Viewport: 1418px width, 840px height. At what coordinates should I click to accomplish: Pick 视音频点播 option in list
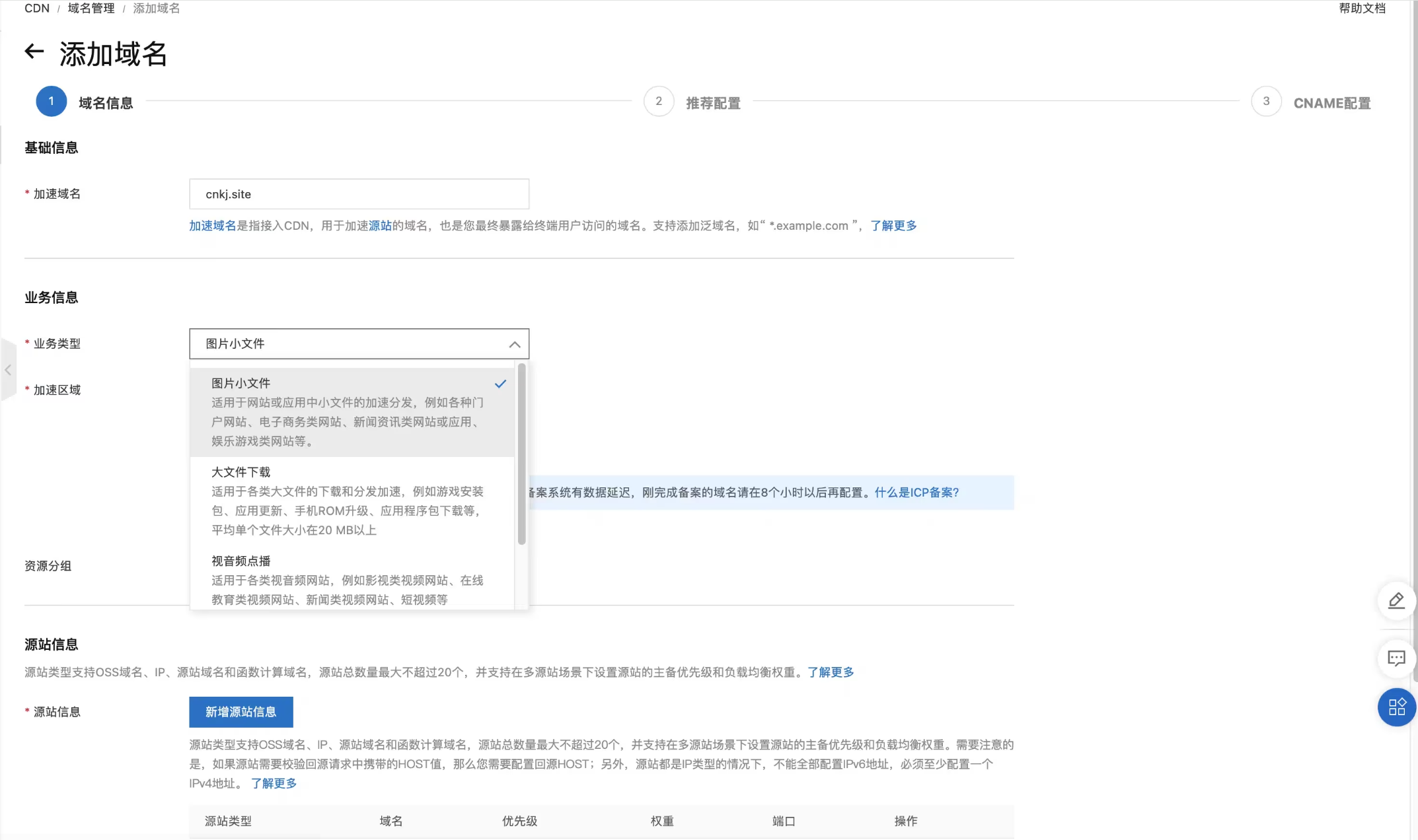point(350,579)
